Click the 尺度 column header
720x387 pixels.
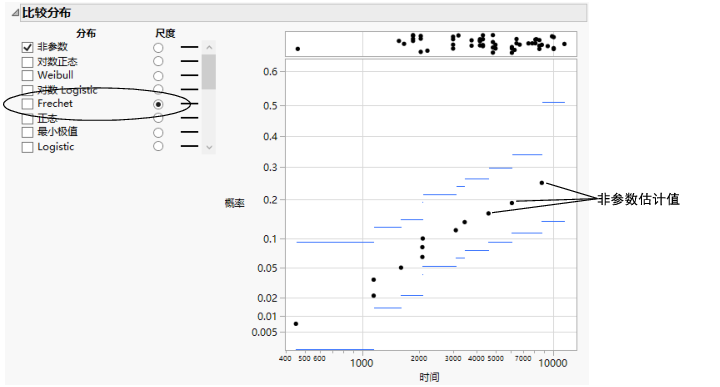click(165, 33)
